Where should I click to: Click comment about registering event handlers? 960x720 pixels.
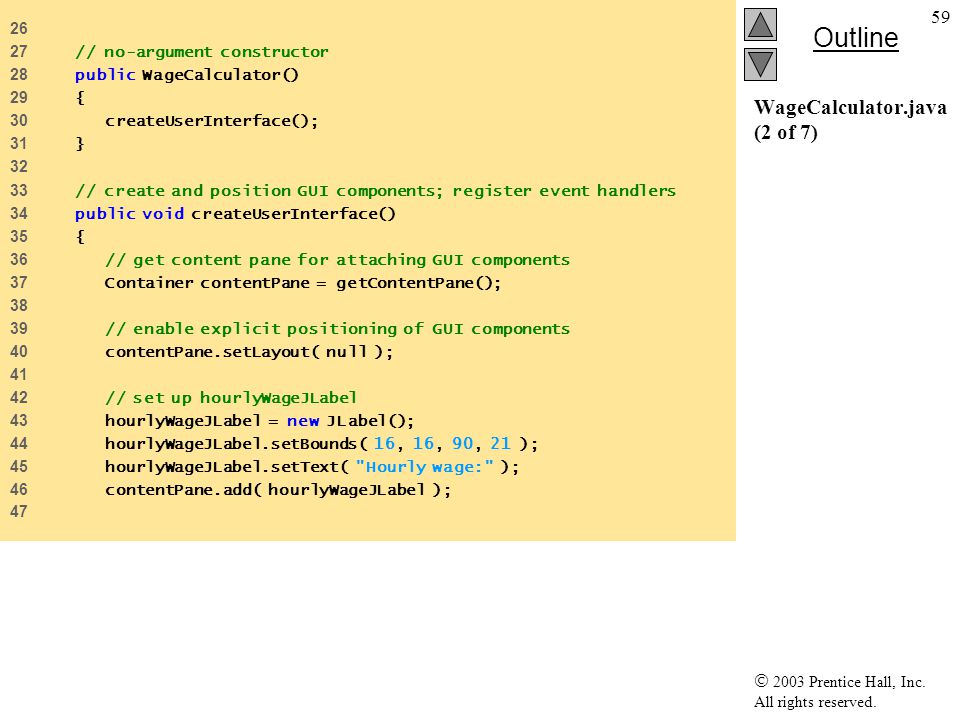click(375, 190)
